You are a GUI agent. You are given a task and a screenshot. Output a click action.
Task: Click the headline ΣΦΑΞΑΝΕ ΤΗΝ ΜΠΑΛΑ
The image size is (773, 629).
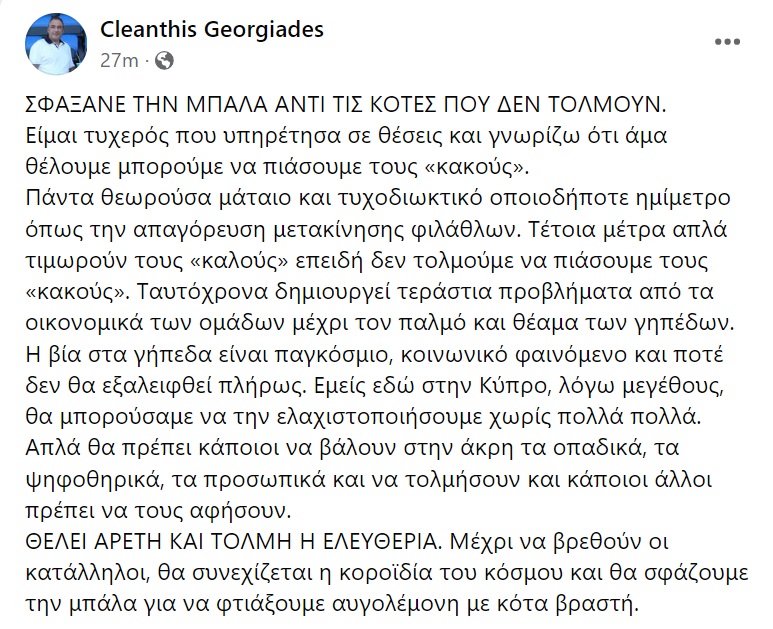[346, 105]
